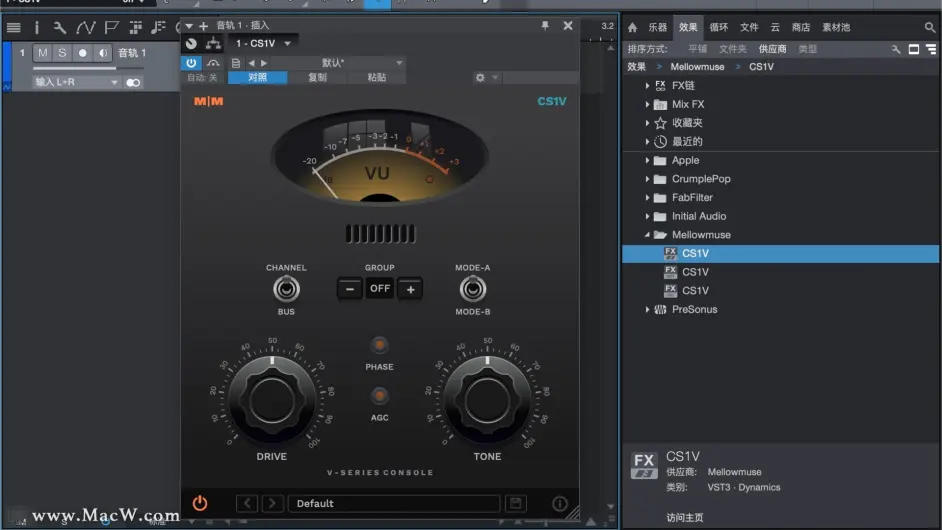The width and height of the screenshot is (942, 530).
Task: Open the inspector info icon
Action: tap(36, 28)
